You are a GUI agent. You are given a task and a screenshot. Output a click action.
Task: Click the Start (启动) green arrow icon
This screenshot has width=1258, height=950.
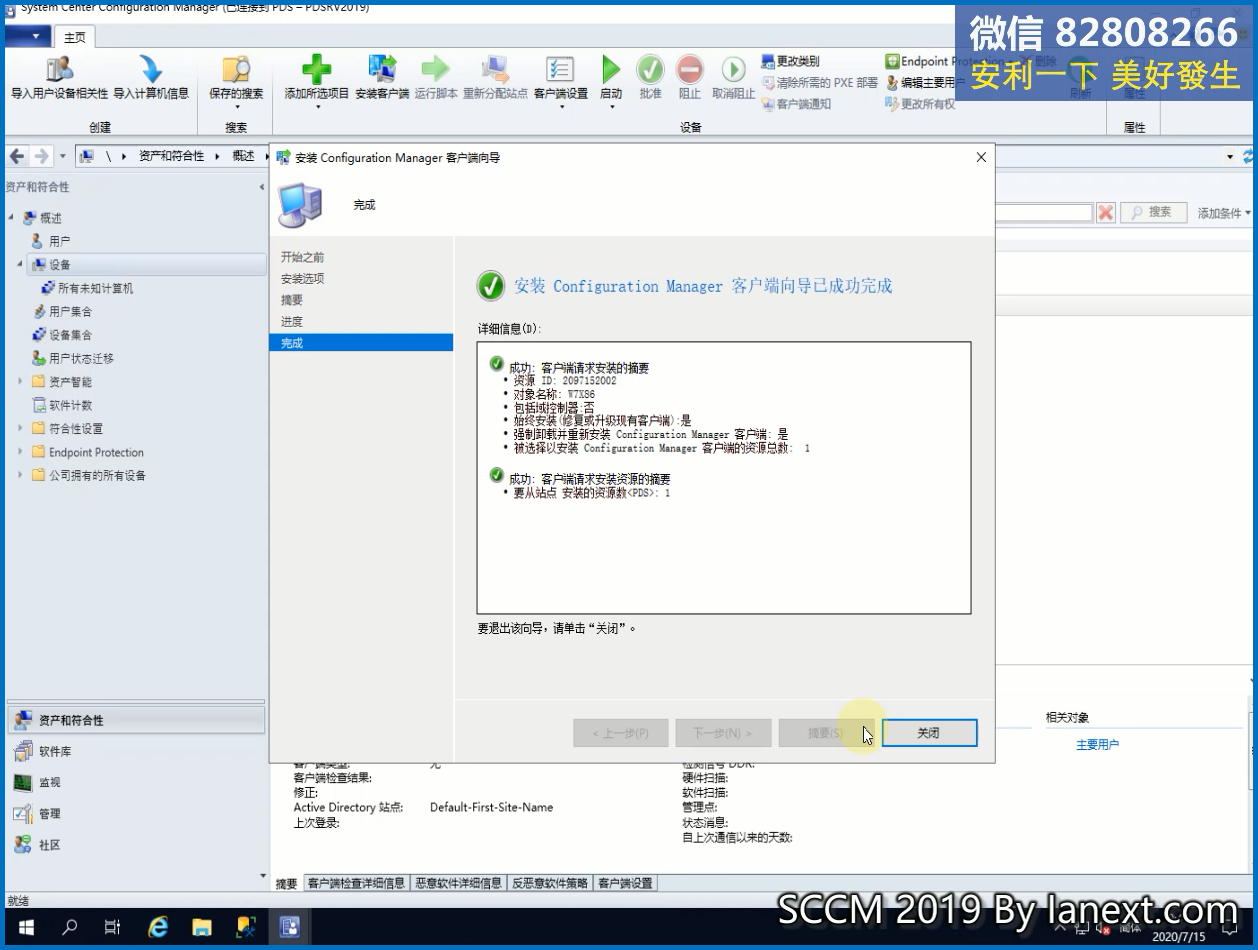tap(610, 70)
